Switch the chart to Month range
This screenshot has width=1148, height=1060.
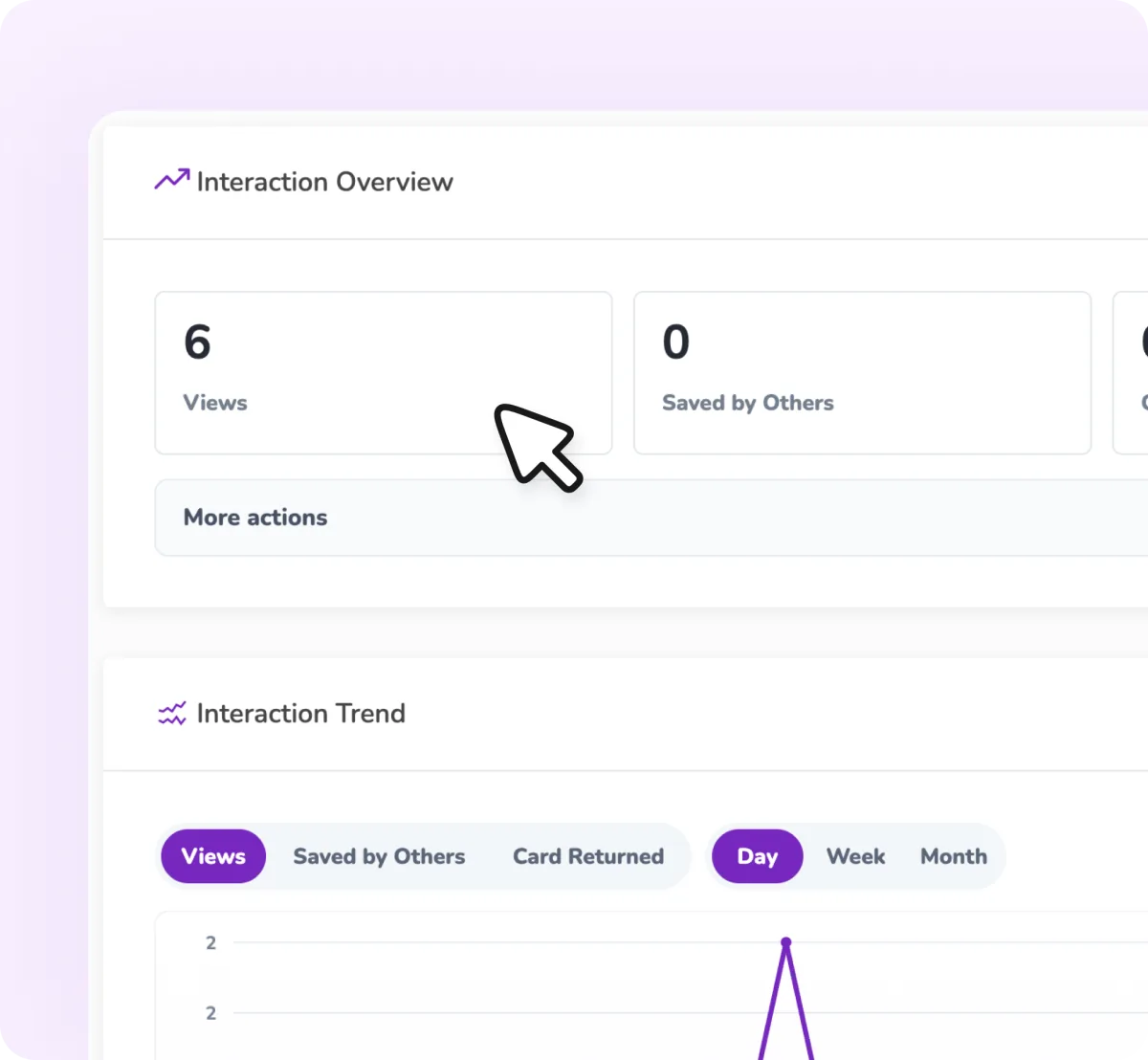tap(954, 856)
